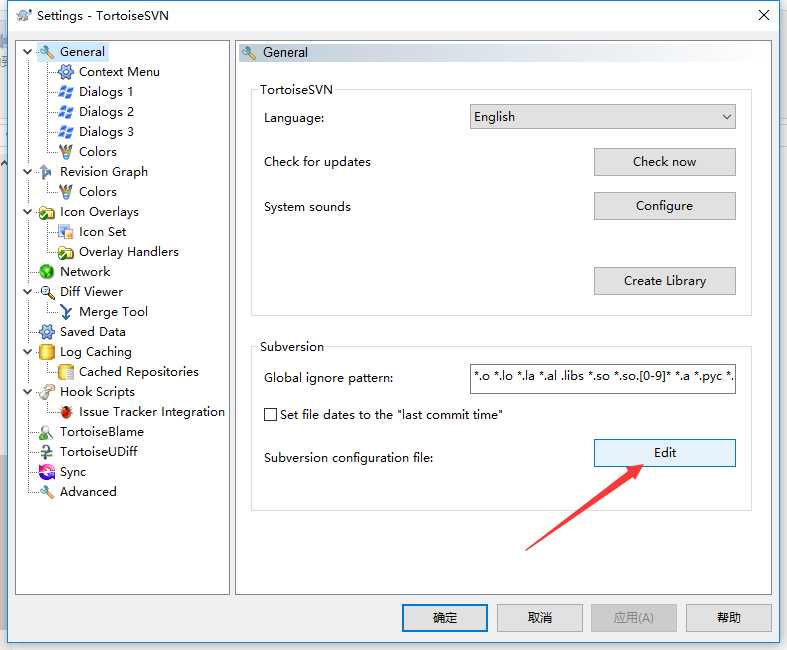Select Cached Repositories entry

click(x=139, y=372)
